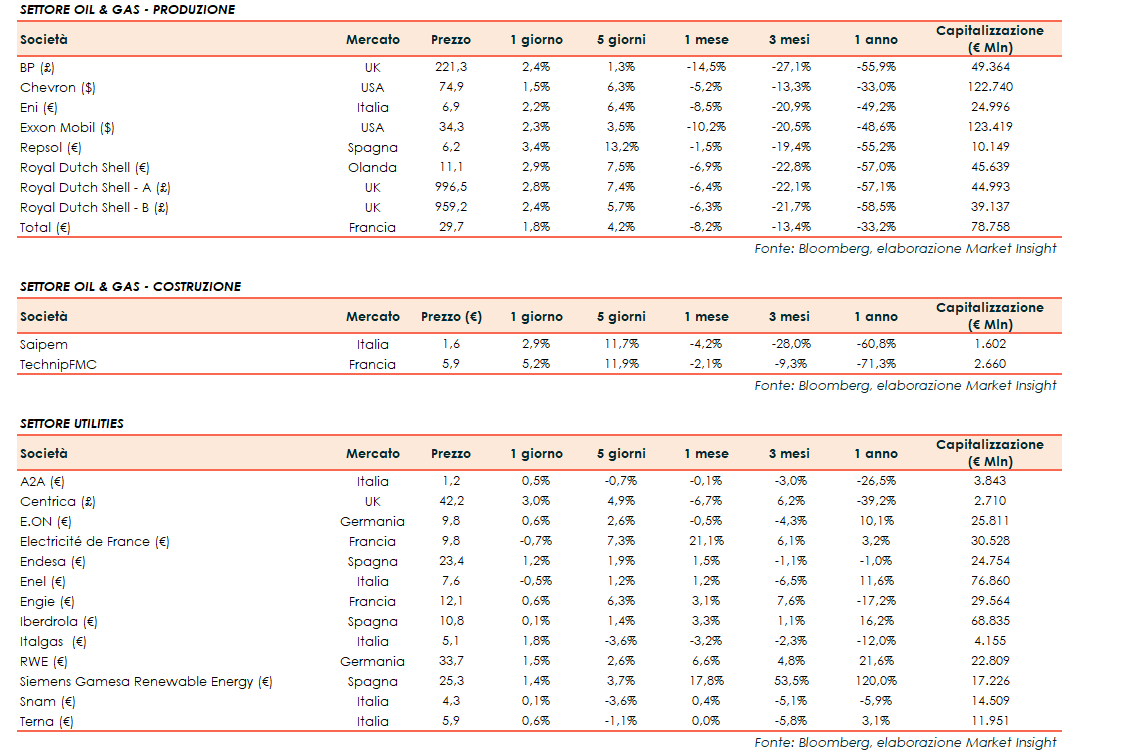Image resolution: width=1126 pixels, height=752 pixels.
Task: Click the Total (€) company name
Action: point(45,227)
